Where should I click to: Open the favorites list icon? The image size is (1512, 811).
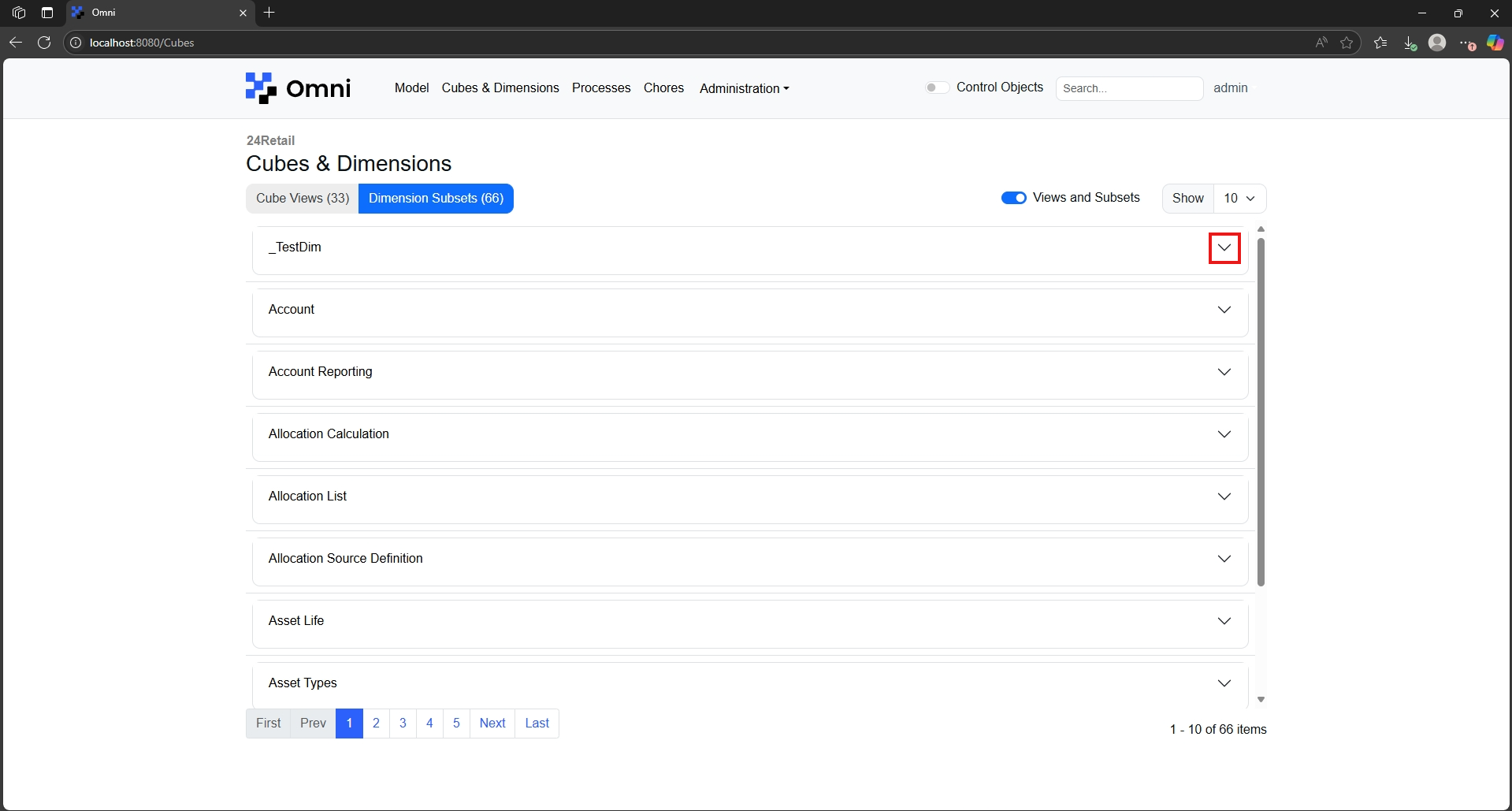coord(1380,43)
